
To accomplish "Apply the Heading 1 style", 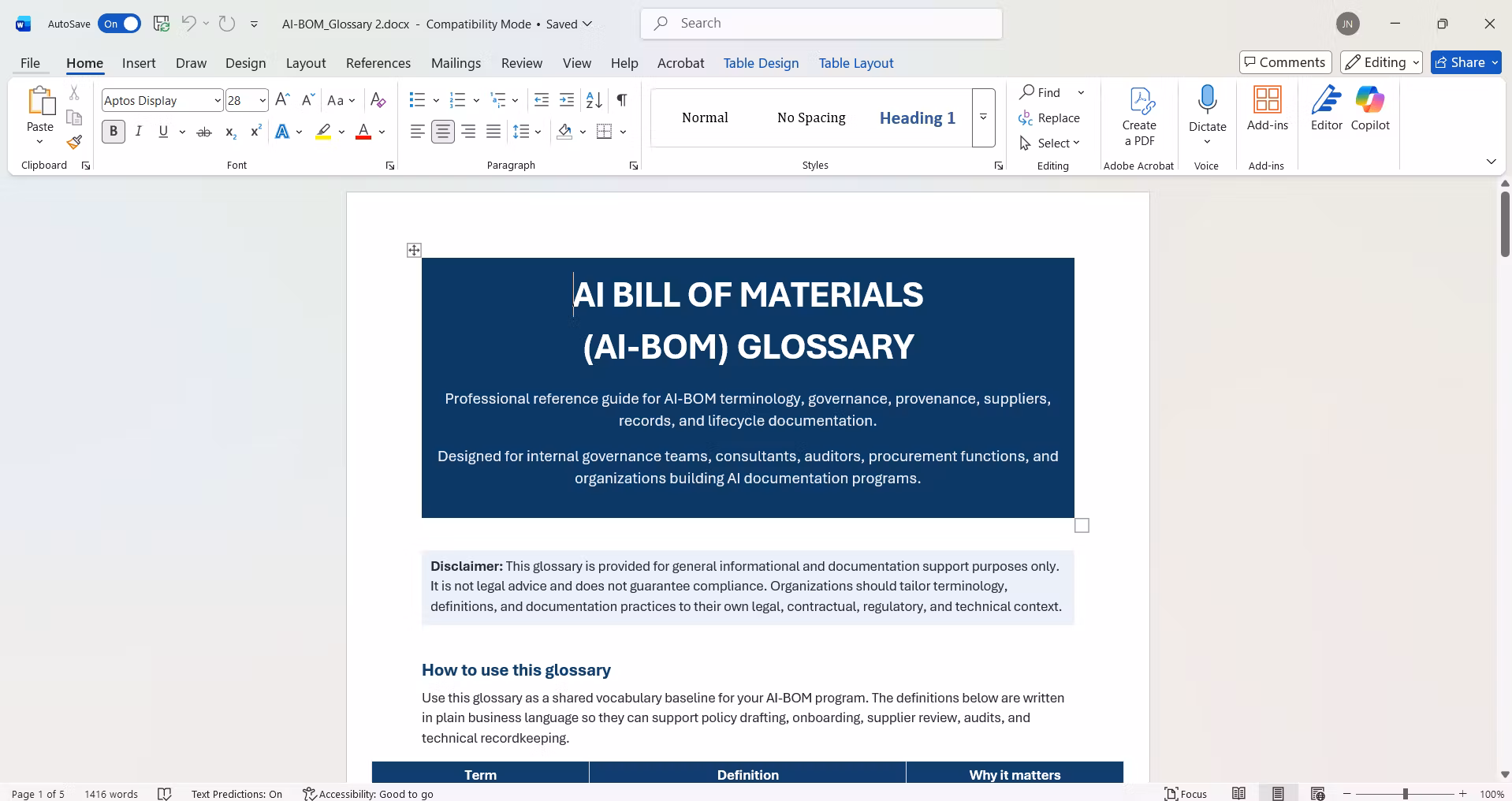I will click(x=918, y=117).
